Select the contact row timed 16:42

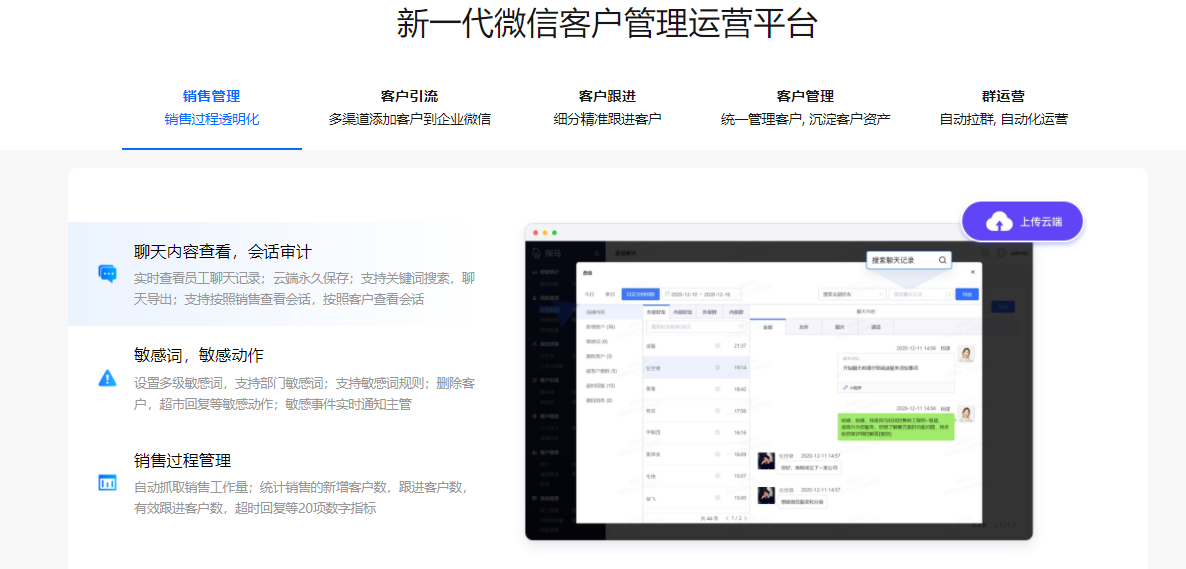[696, 389]
